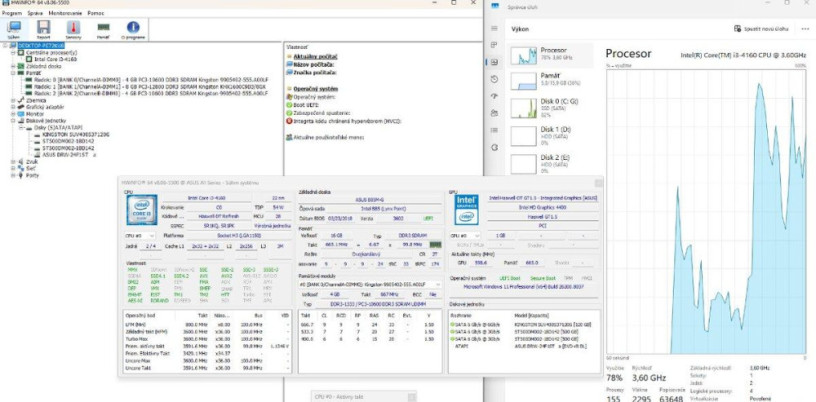Collapse the Centrálna procesor(y) tree node
Viewport: 816px width, 402px height.
(14, 53)
